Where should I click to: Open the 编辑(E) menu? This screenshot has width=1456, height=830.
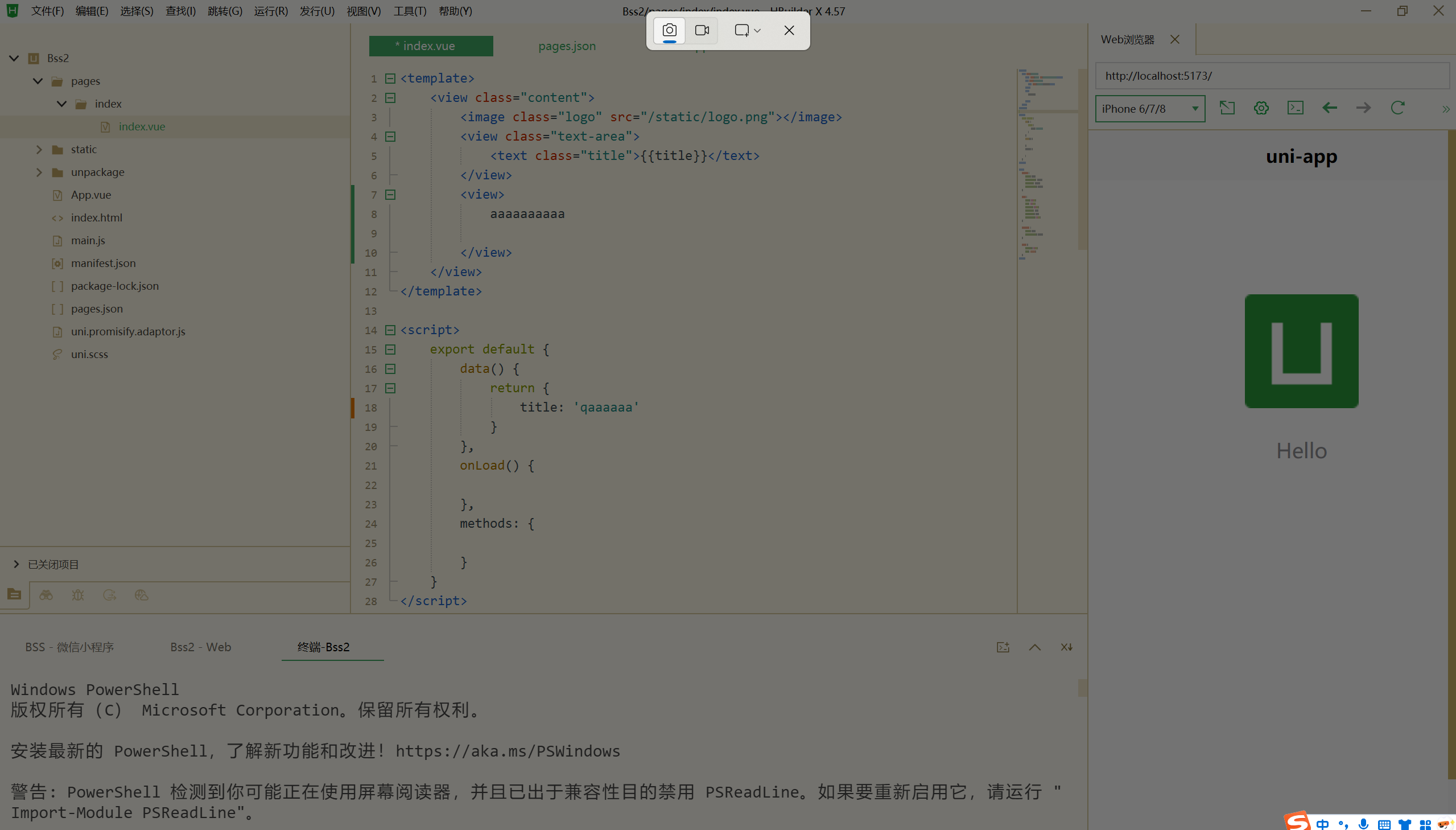coord(92,11)
